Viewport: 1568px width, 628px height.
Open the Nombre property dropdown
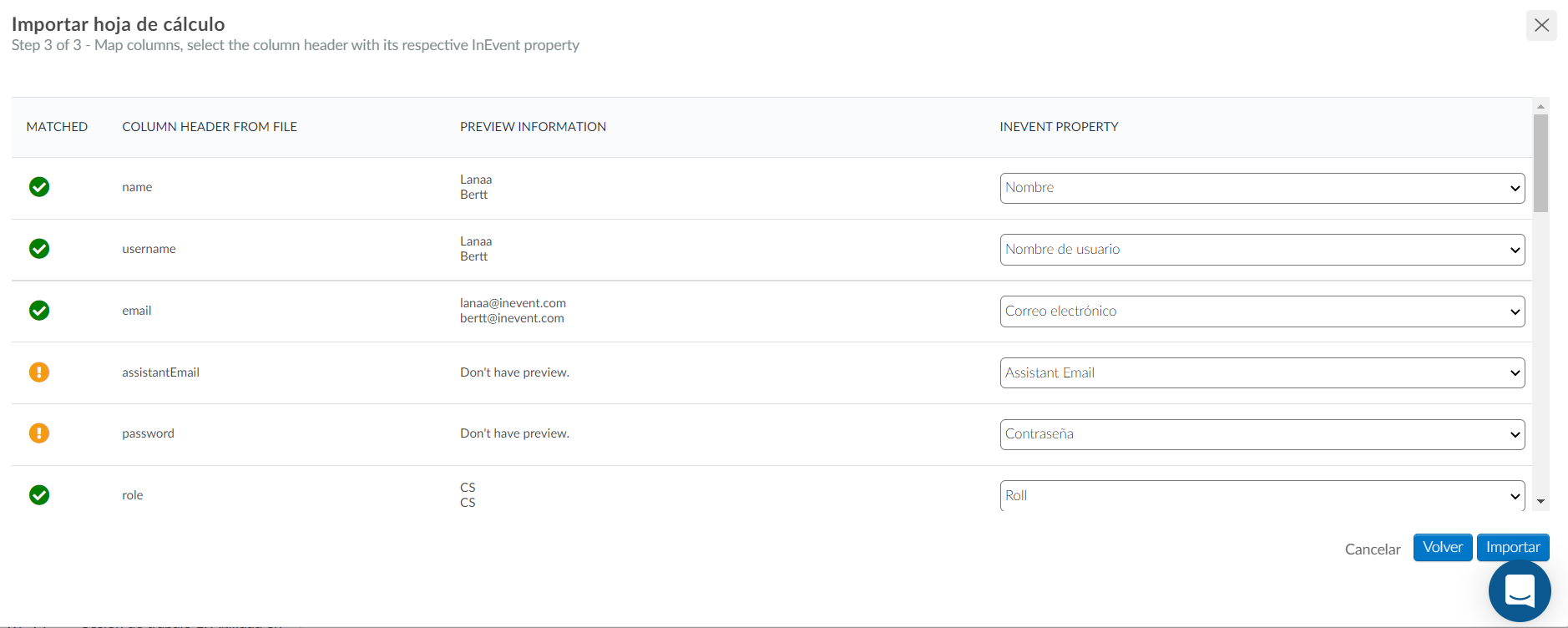pos(1262,188)
